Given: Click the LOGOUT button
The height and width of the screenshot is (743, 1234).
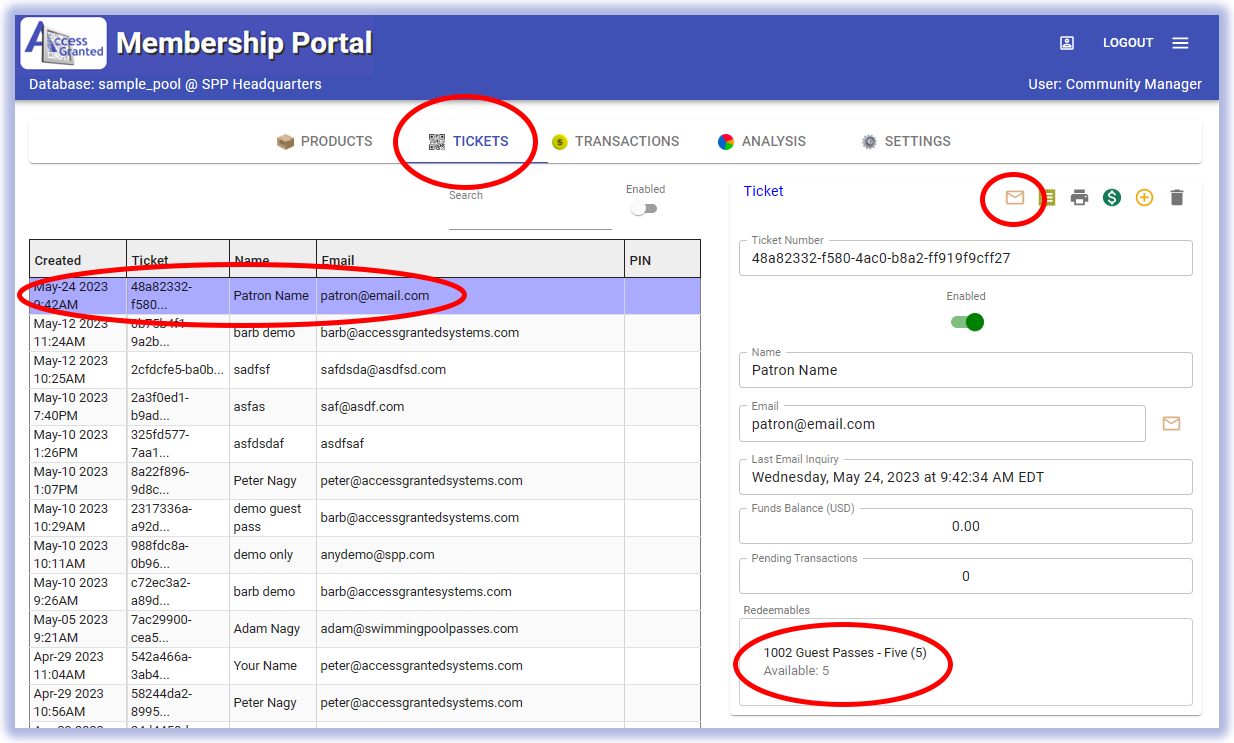Looking at the screenshot, I should pos(1128,43).
